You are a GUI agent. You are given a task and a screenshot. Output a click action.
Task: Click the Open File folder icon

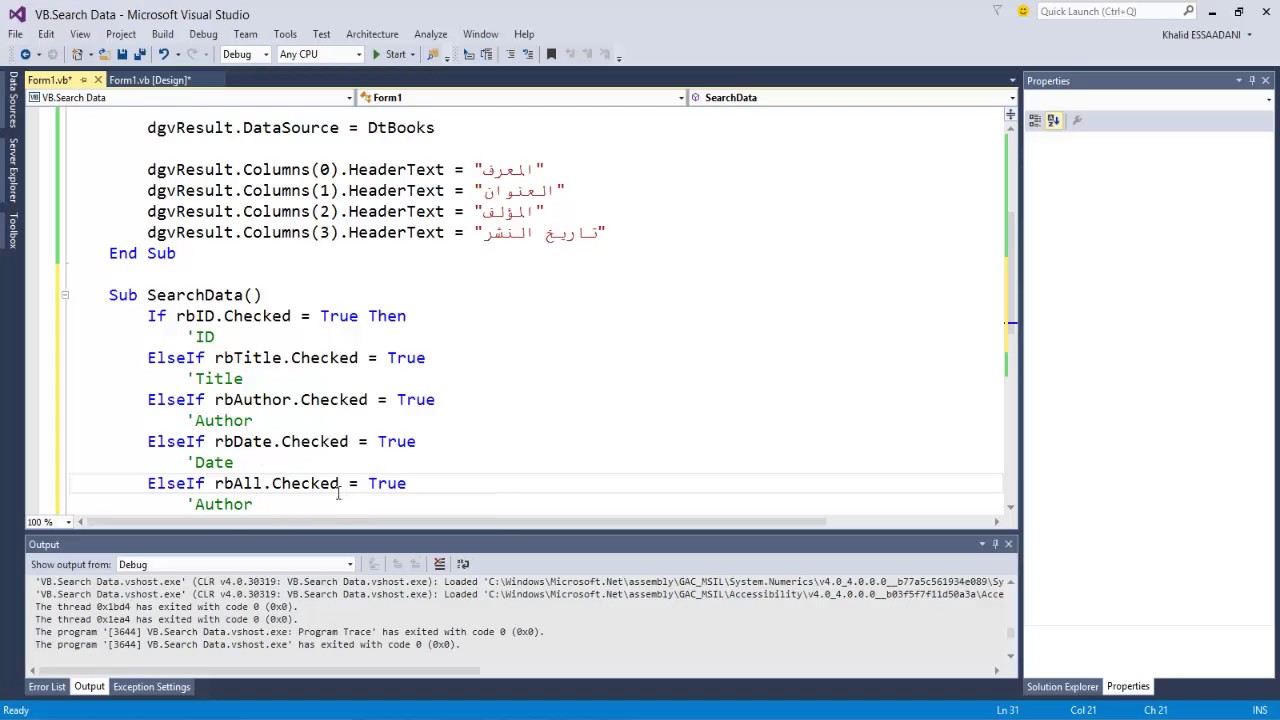pyautogui.click(x=103, y=54)
